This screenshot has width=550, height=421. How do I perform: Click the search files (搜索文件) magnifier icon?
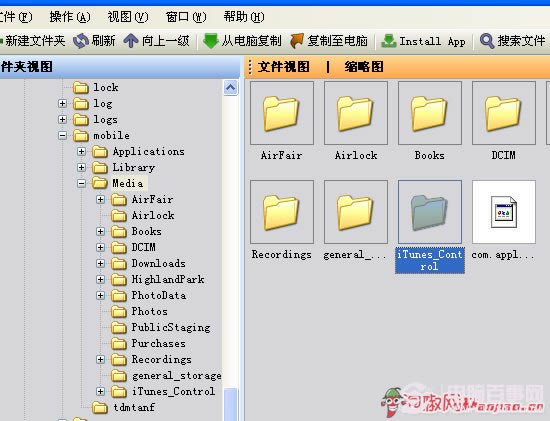(487, 41)
